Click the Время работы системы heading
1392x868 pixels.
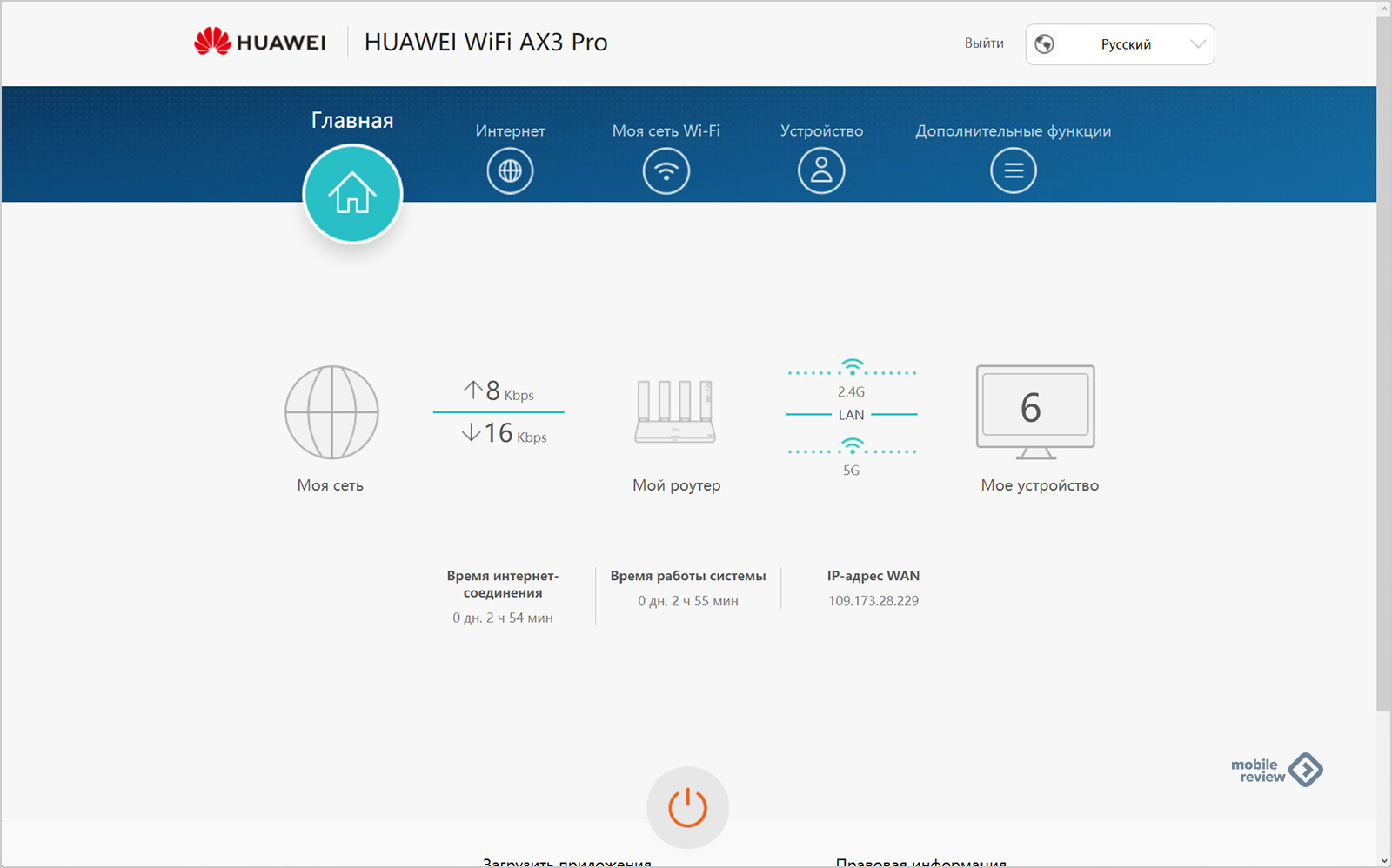coord(688,576)
